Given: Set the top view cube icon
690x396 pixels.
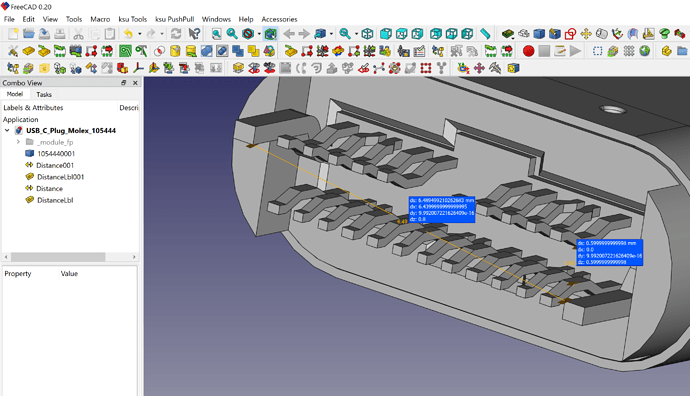Looking at the screenshot, I should pos(402,34).
